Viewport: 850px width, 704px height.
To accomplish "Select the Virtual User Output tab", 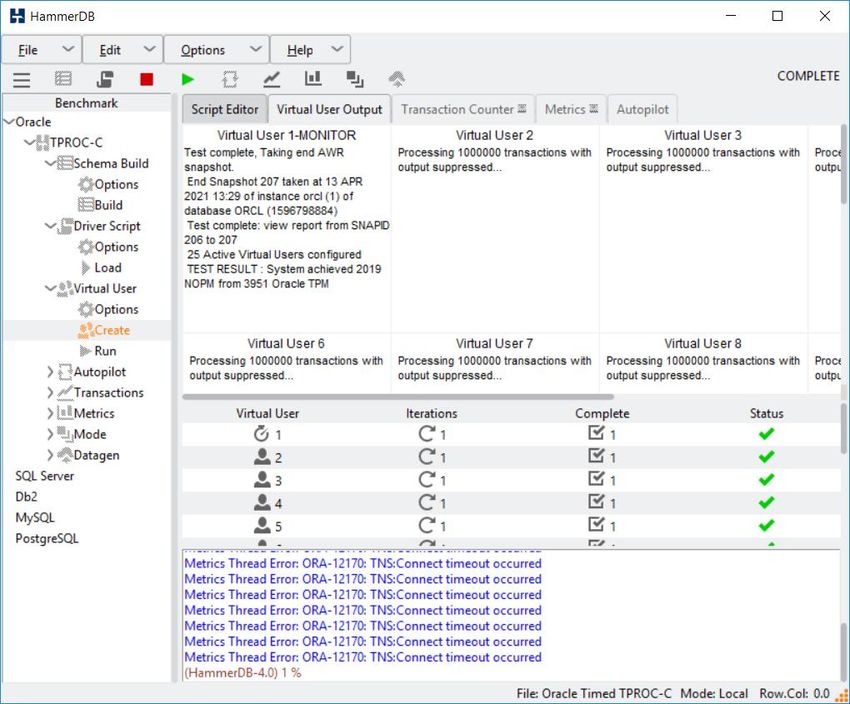I will (330, 109).
